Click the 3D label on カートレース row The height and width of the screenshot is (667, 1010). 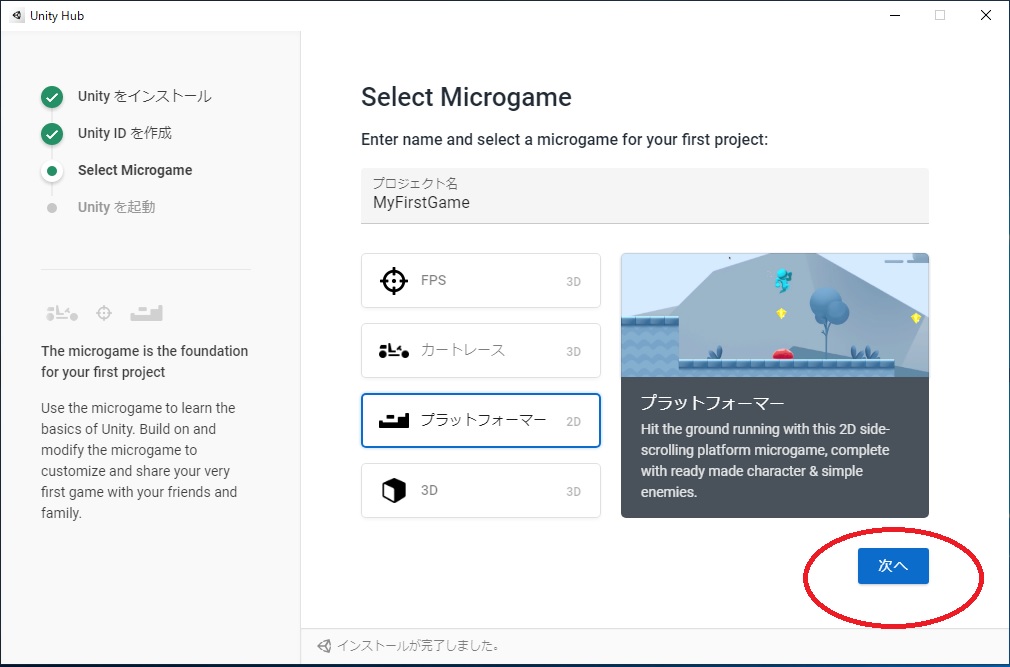[573, 352]
